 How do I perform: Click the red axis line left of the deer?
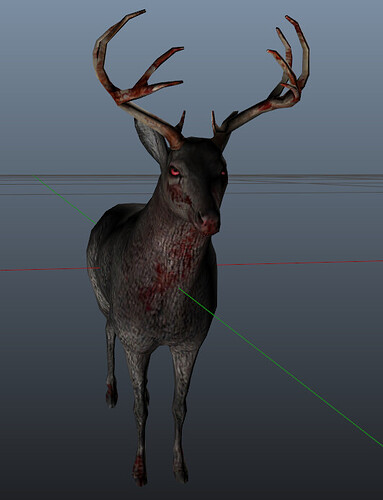tap(49, 269)
